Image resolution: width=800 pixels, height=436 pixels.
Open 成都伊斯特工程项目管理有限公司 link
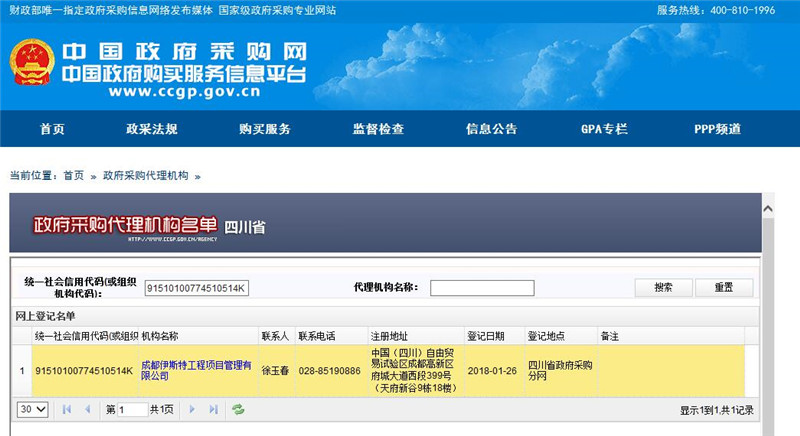[195, 370]
